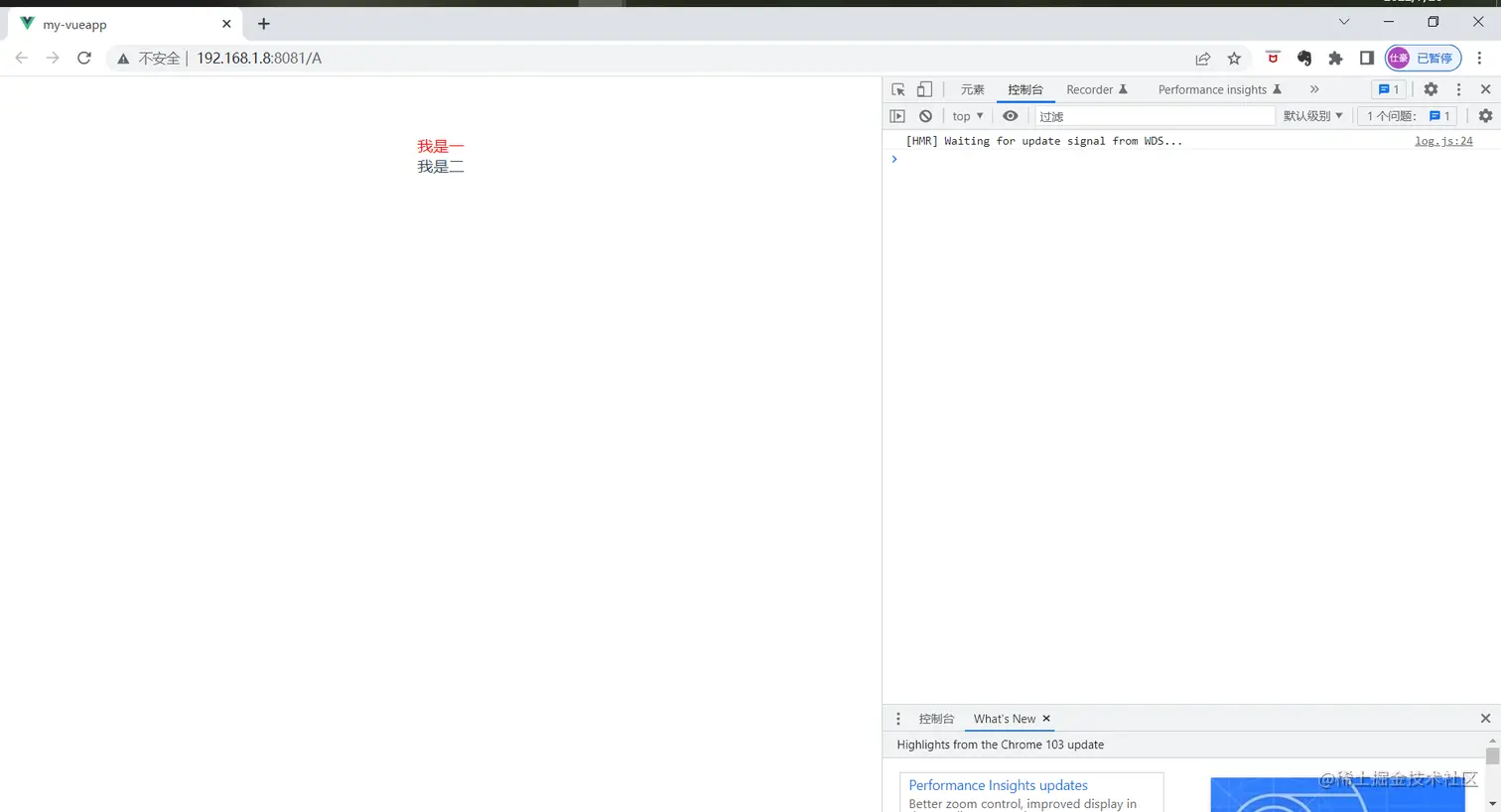
Task: Minimize the Chrome window
Action: coord(1389,22)
